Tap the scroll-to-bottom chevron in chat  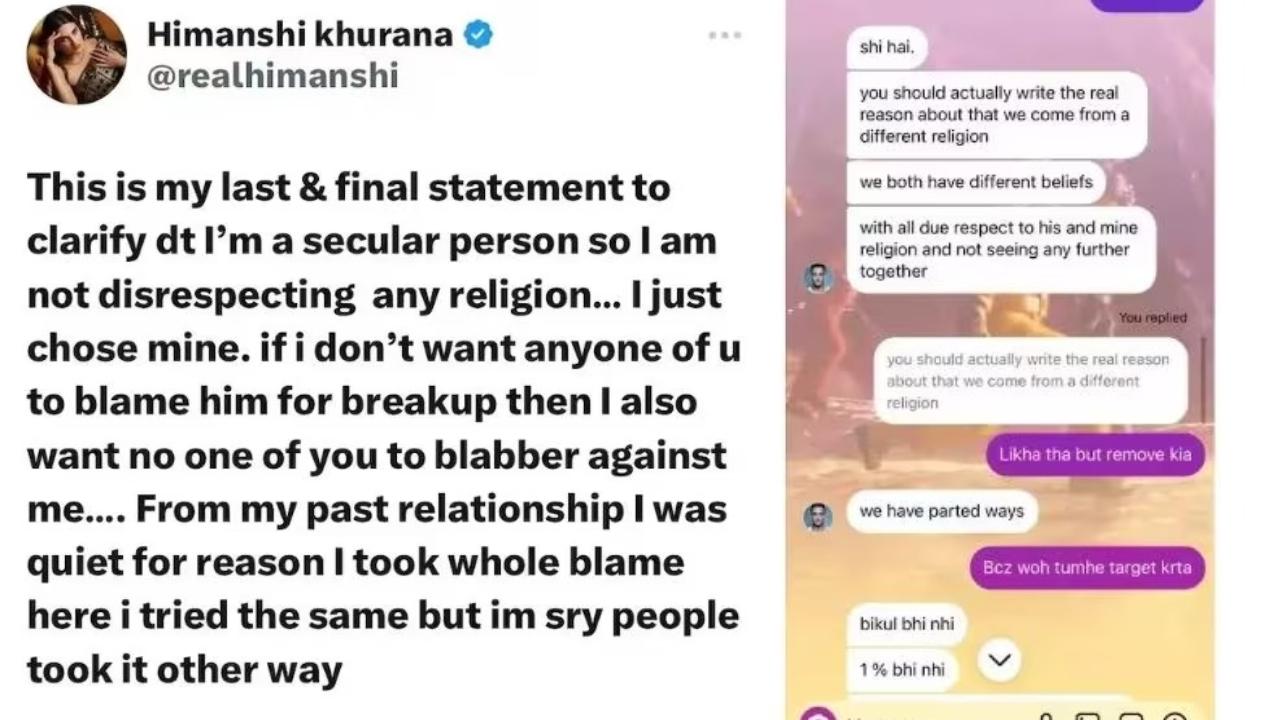998,660
